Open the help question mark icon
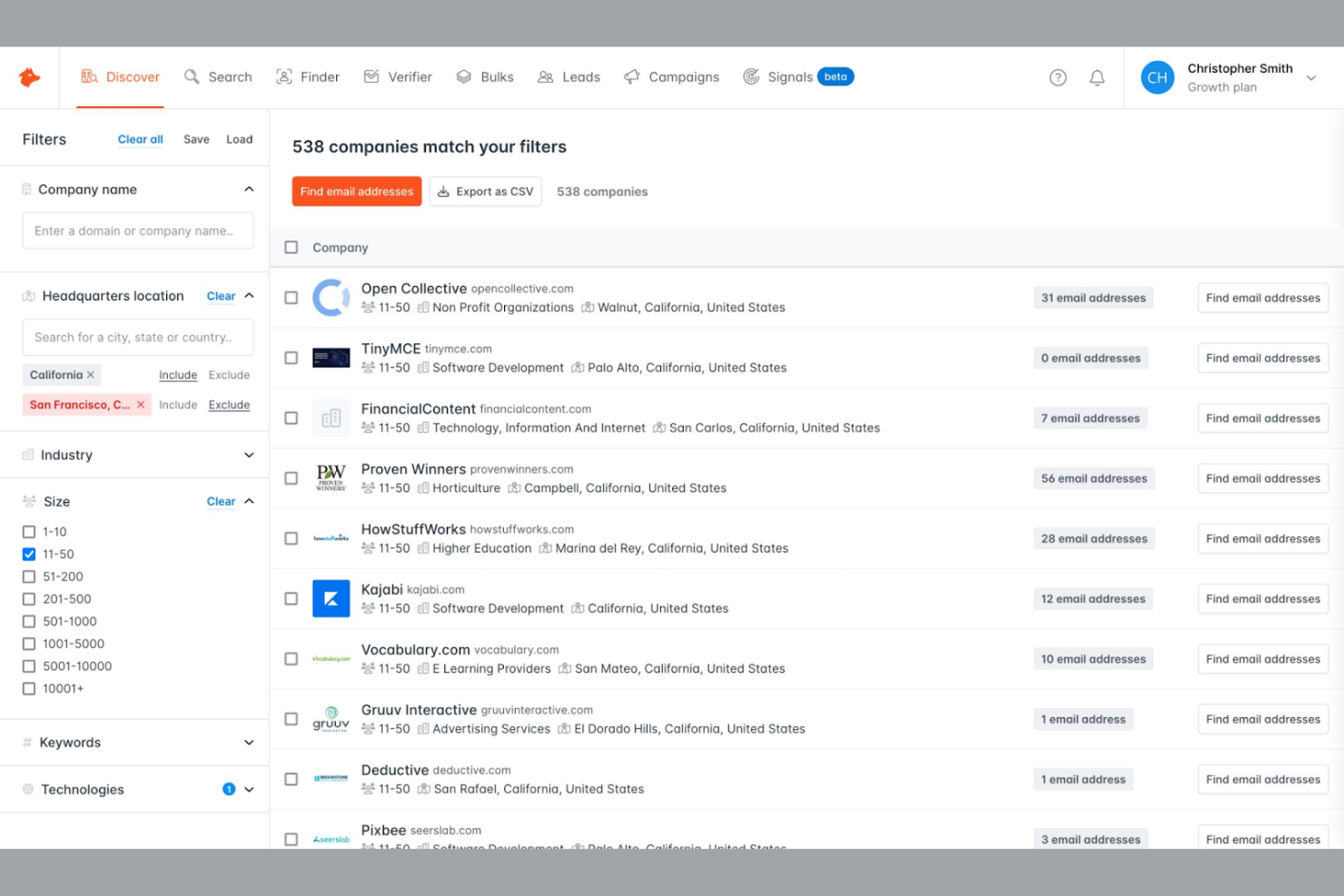 pyautogui.click(x=1058, y=77)
